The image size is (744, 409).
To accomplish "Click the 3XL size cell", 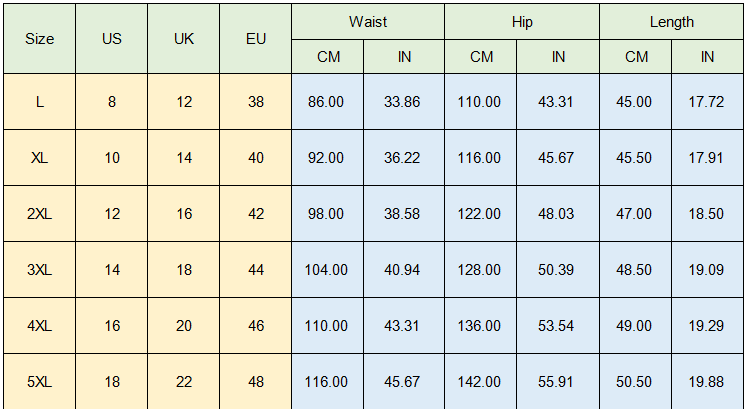I will (39, 270).
